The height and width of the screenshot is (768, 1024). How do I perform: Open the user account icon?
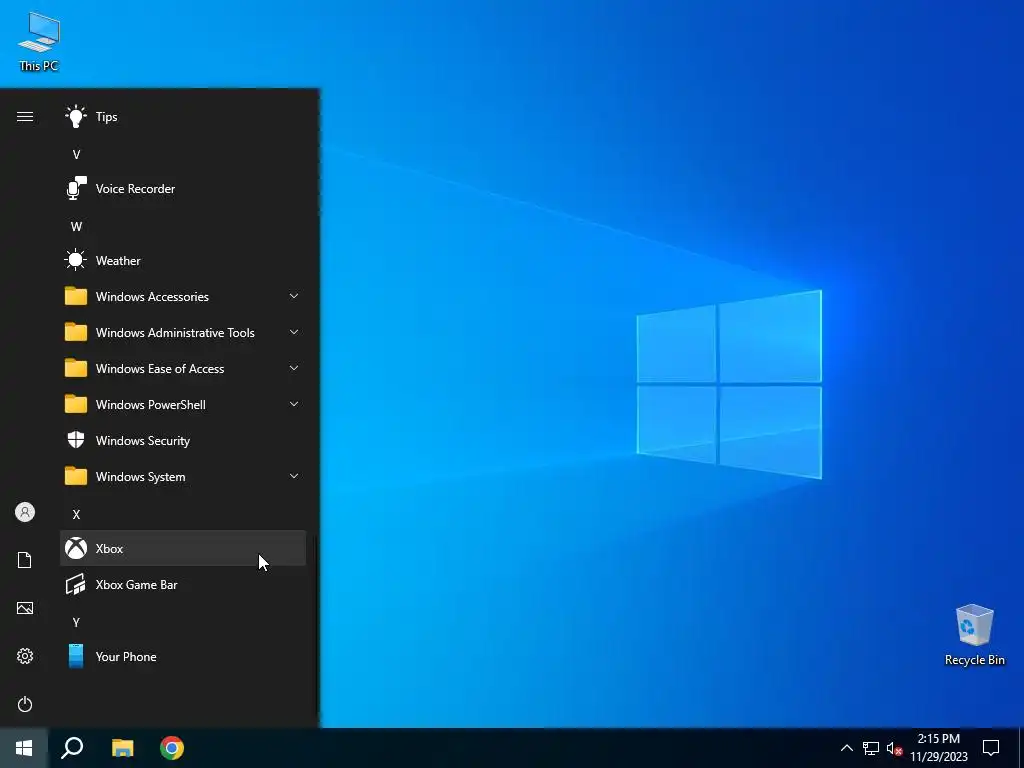tap(25, 512)
